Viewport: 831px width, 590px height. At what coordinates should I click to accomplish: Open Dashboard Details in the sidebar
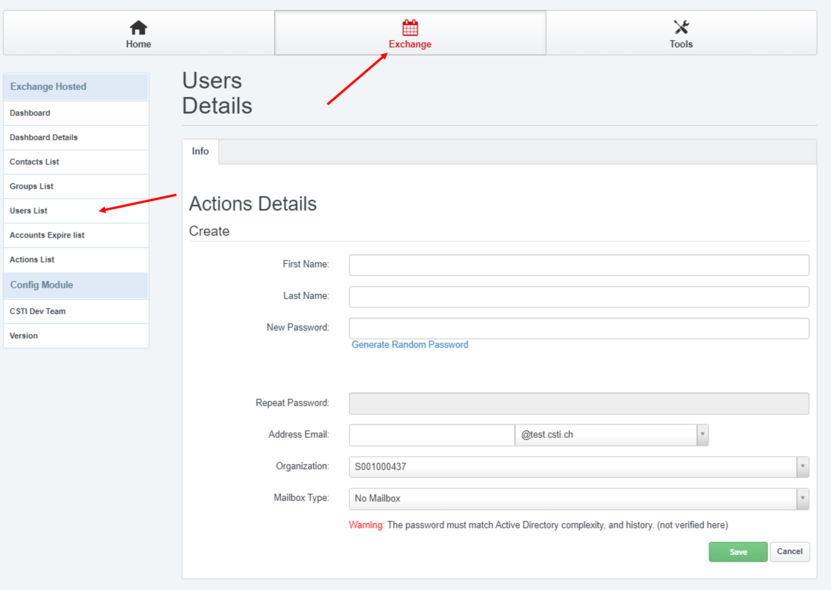tap(76, 138)
